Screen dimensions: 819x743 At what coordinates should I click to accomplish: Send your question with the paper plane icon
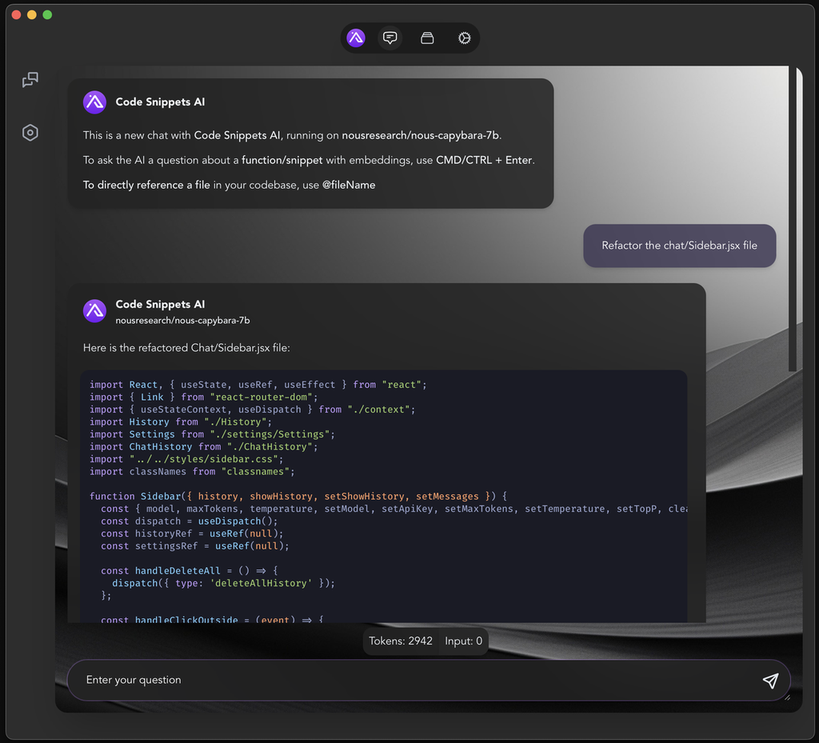pos(770,681)
